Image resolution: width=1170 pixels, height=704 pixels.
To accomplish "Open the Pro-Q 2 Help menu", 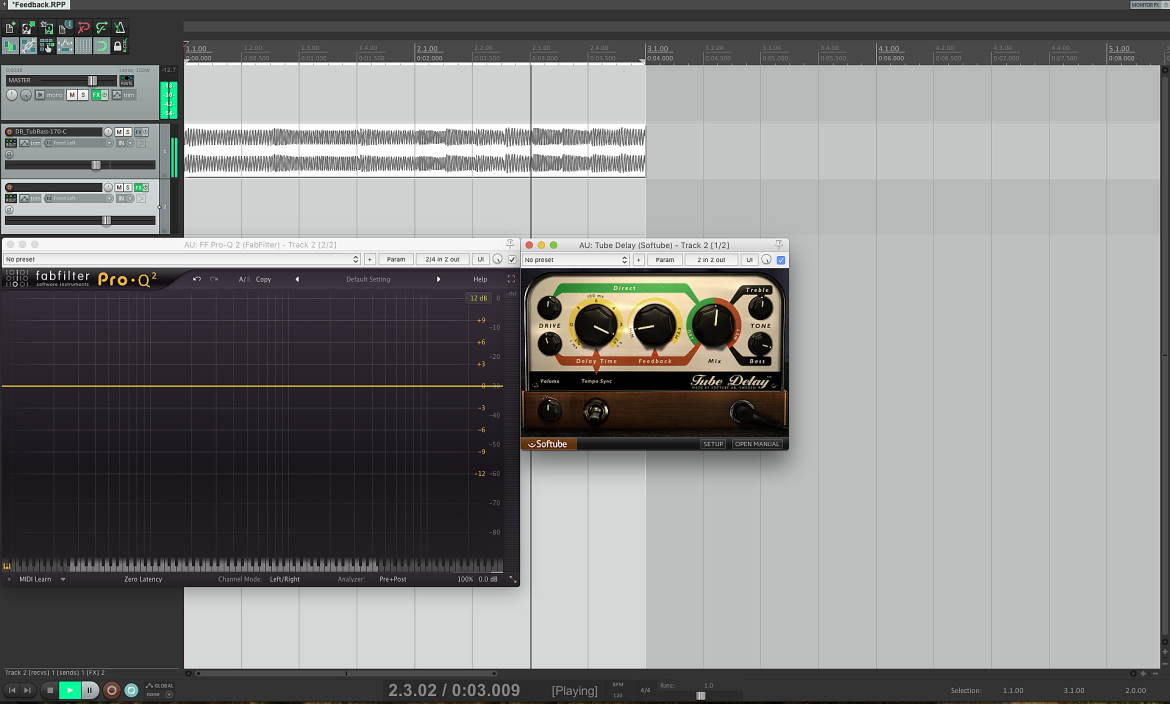I will (480, 279).
